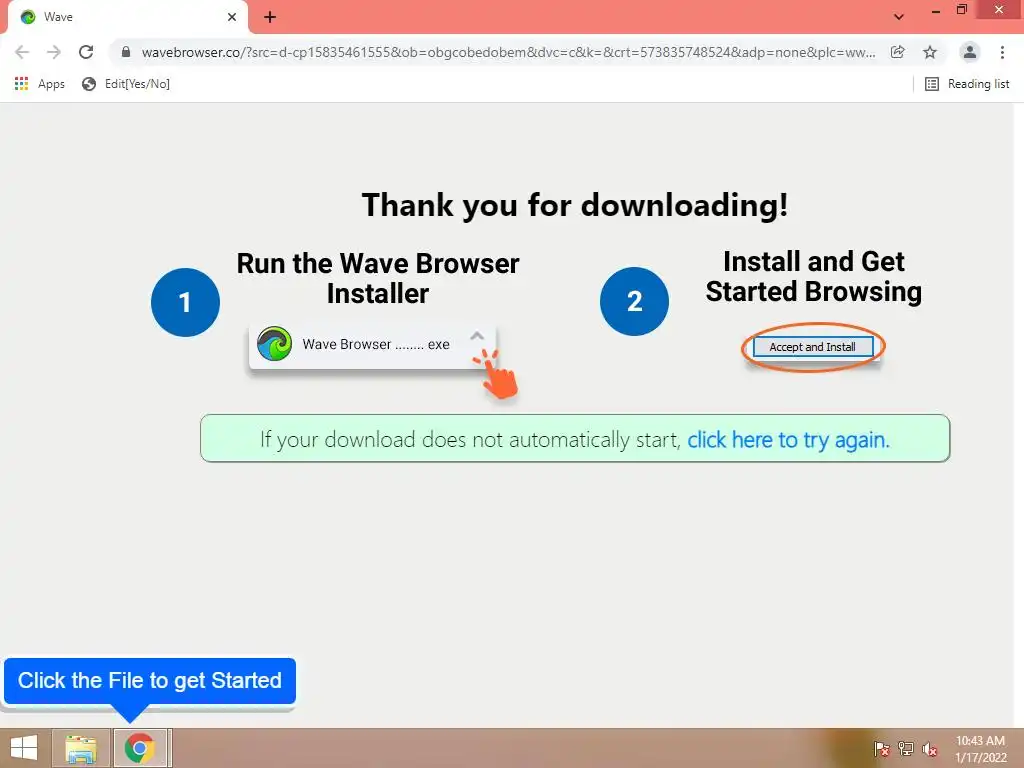Open the Reading list panel
Screen dimensions: 1024x768
tap(967, 84)
